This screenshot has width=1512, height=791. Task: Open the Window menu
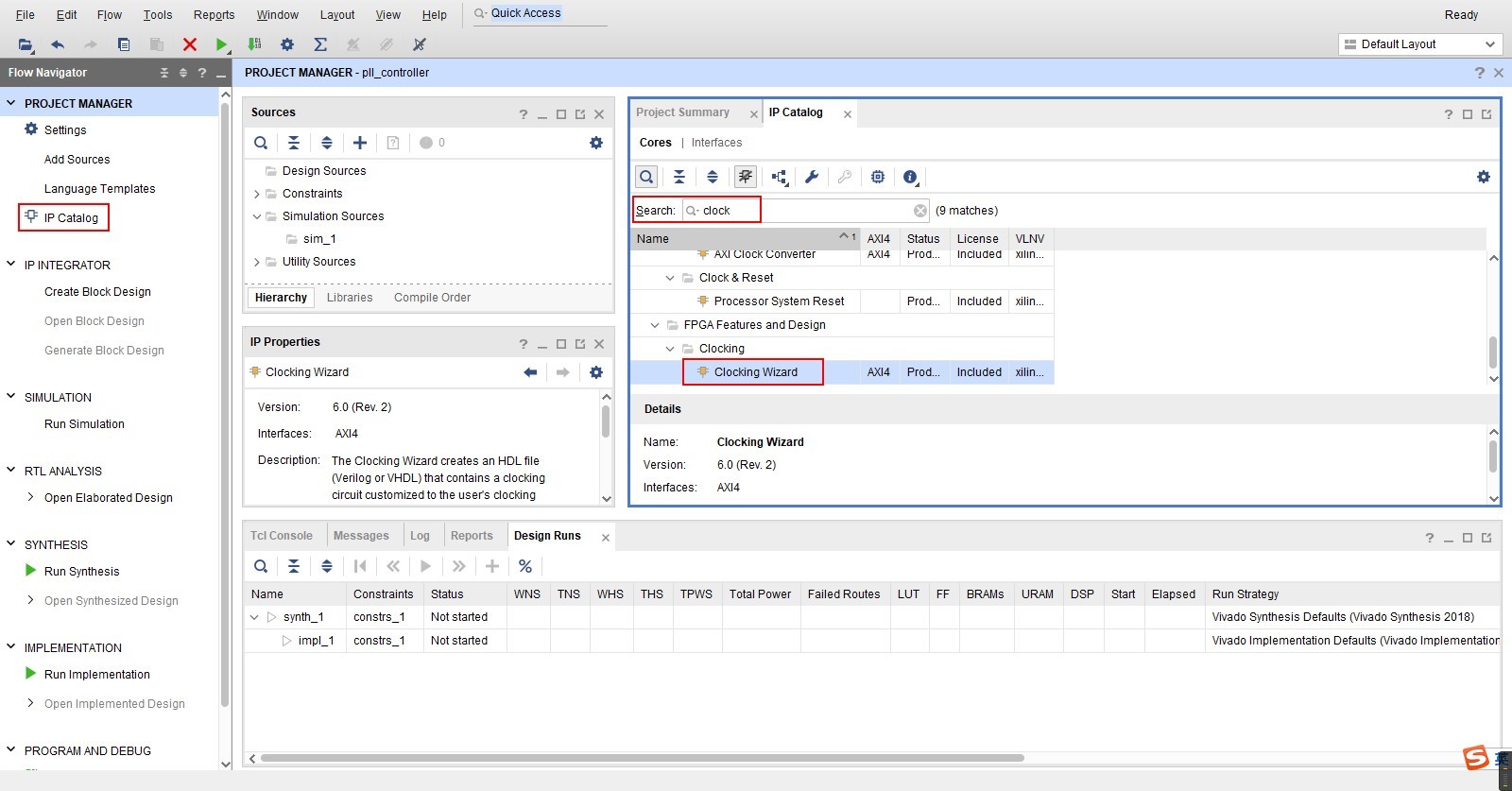tap(278, 15)
